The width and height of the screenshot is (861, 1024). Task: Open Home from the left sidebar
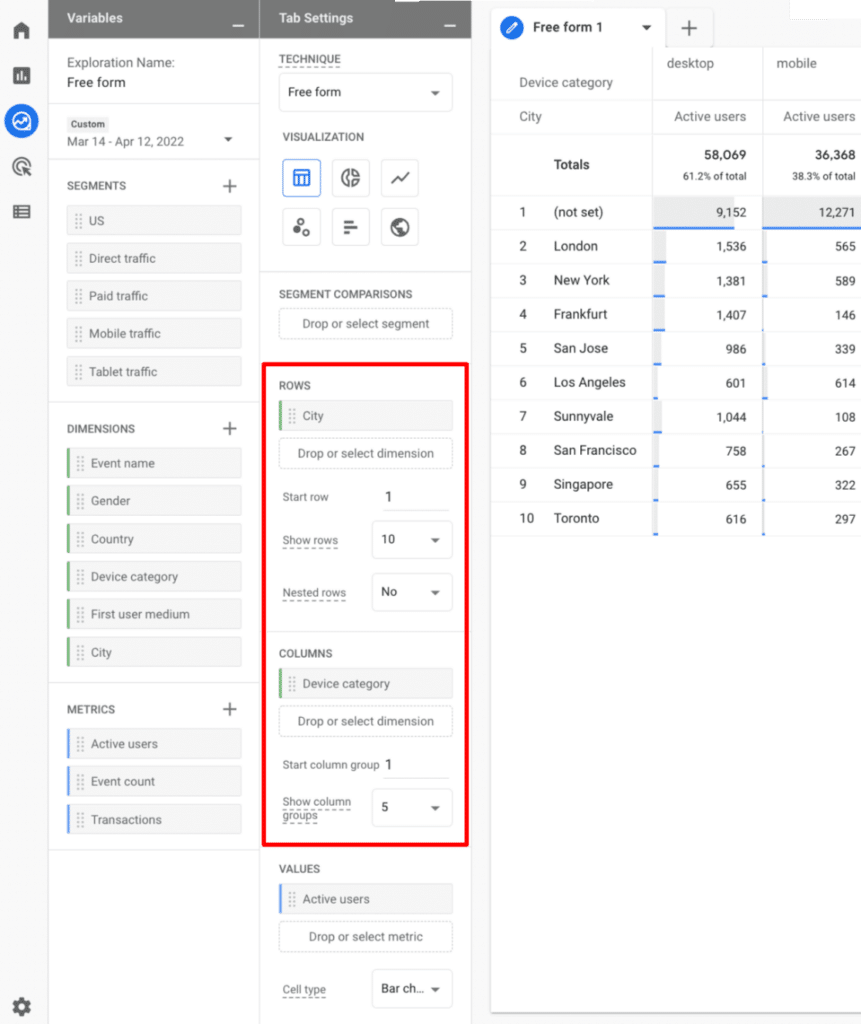21,30
